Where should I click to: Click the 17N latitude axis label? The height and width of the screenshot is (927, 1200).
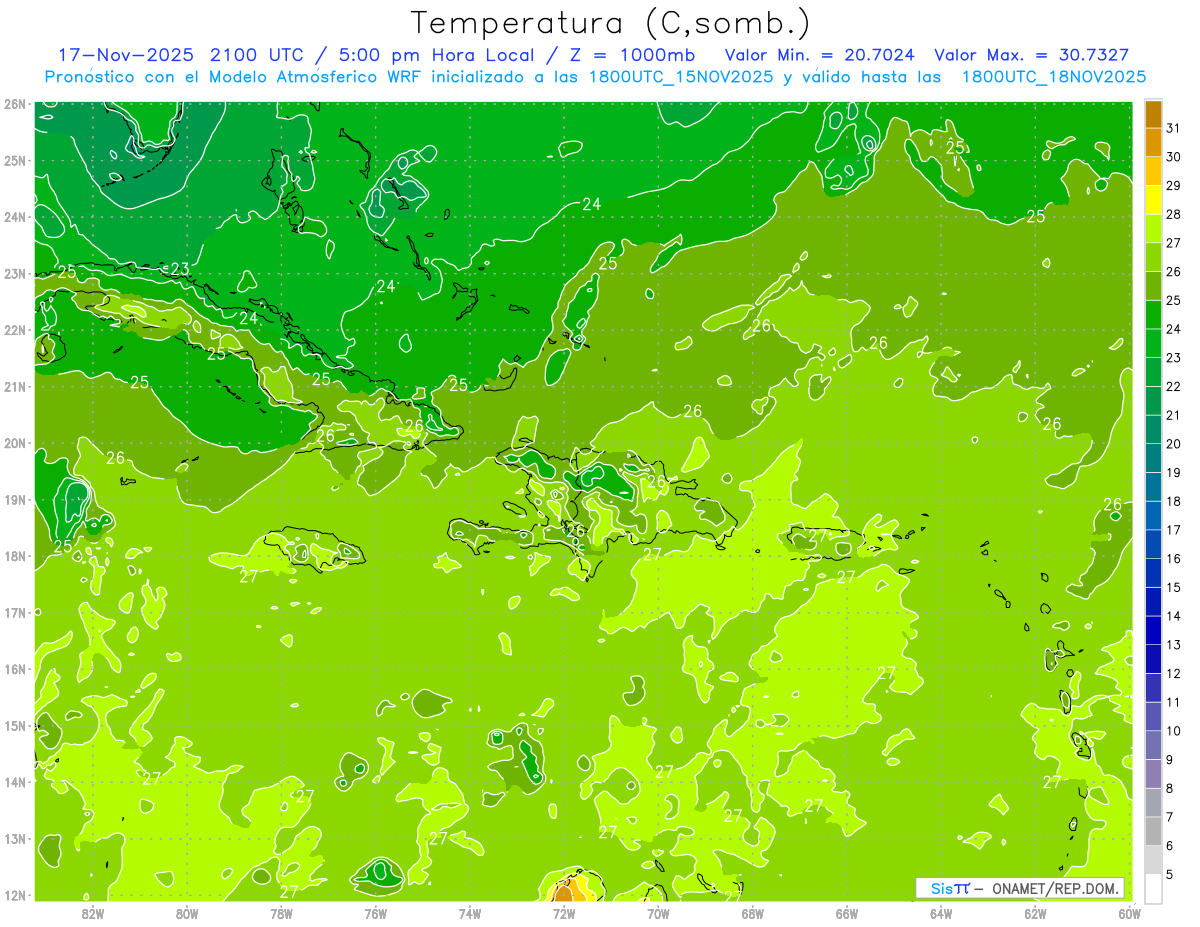pos(14,612)
